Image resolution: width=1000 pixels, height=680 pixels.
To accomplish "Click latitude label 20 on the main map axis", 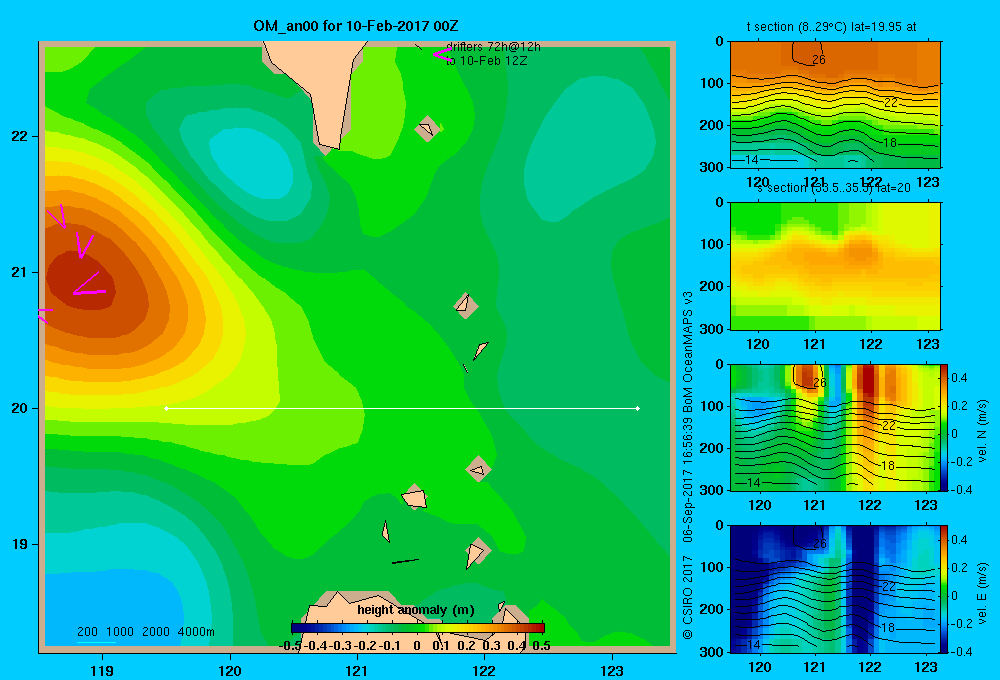I will [x=20, y=408].
